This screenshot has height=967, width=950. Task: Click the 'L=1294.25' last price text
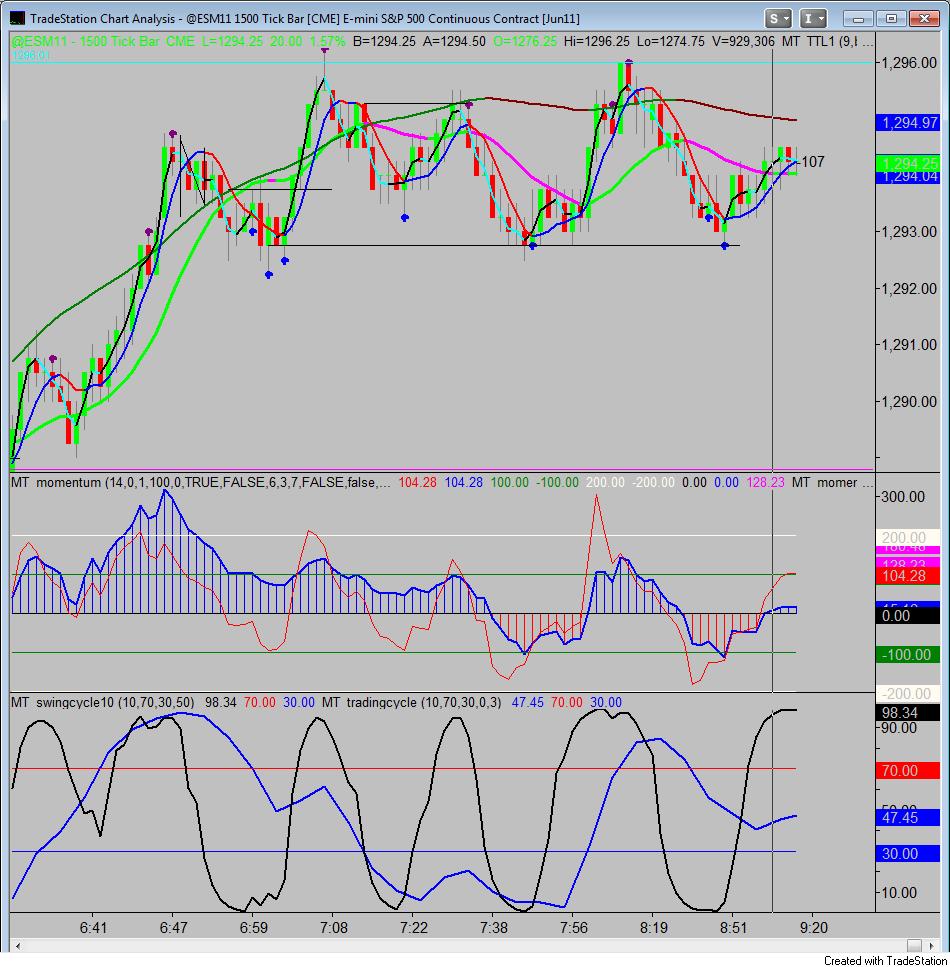[x=232, y=41]
